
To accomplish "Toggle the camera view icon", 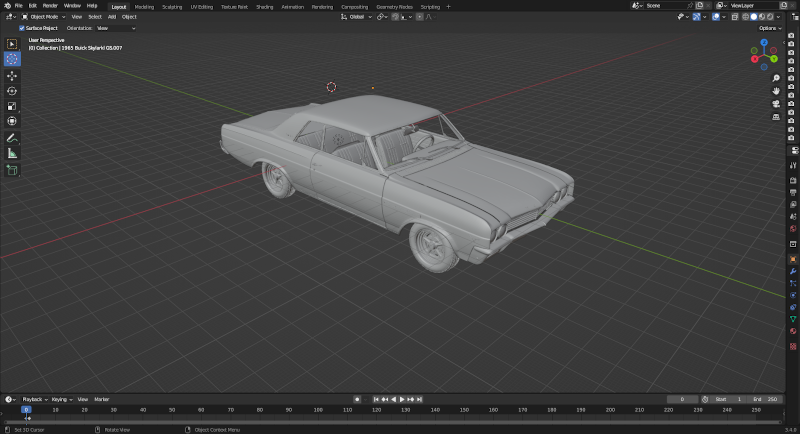I will (x=776, y=104).
